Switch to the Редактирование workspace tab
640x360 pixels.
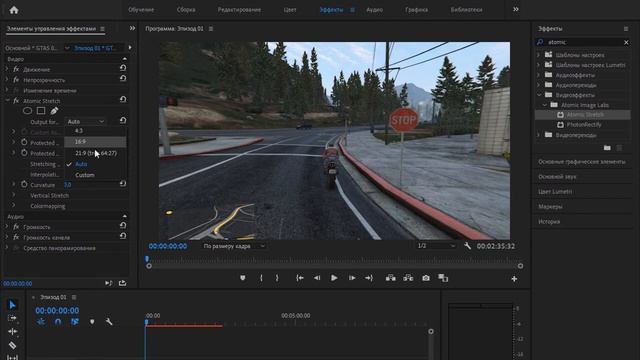(x=239, y=10)
